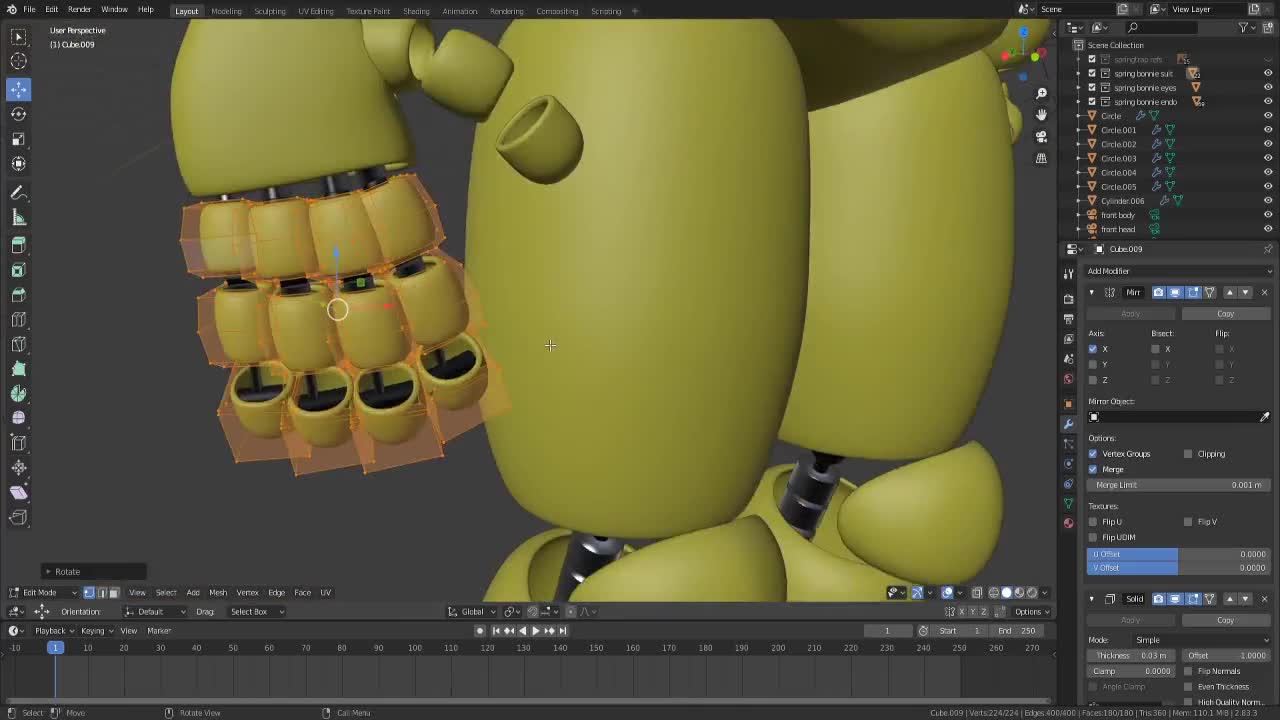
Task: Click Copy button in Mirror modifier
Action: coord(1225,313)
